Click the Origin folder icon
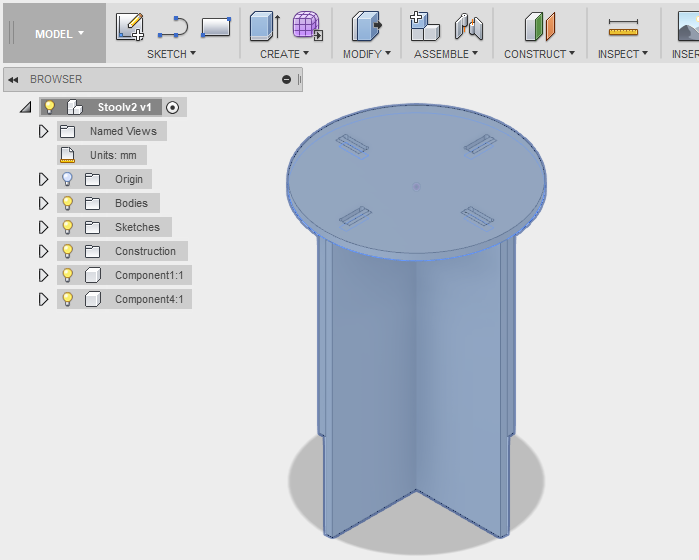Screen dimensions: 699x560 pyautogui.click(x=92, y=179)
